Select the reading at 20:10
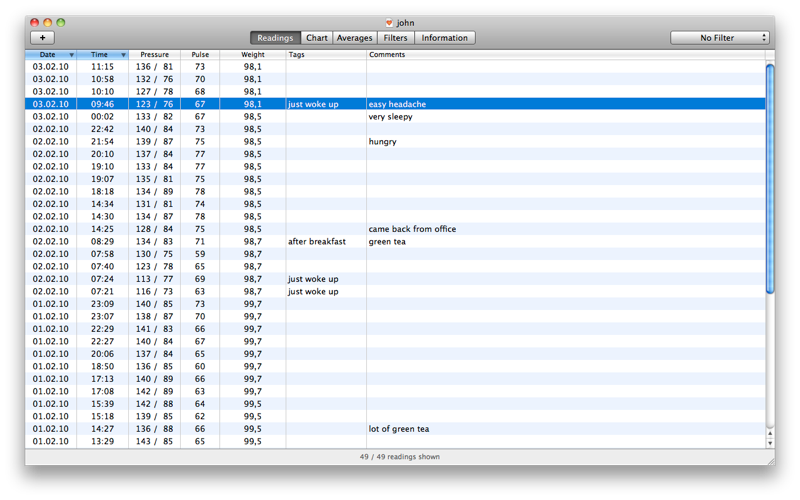This screenshot has width=800, height=500. pos(395,154)
